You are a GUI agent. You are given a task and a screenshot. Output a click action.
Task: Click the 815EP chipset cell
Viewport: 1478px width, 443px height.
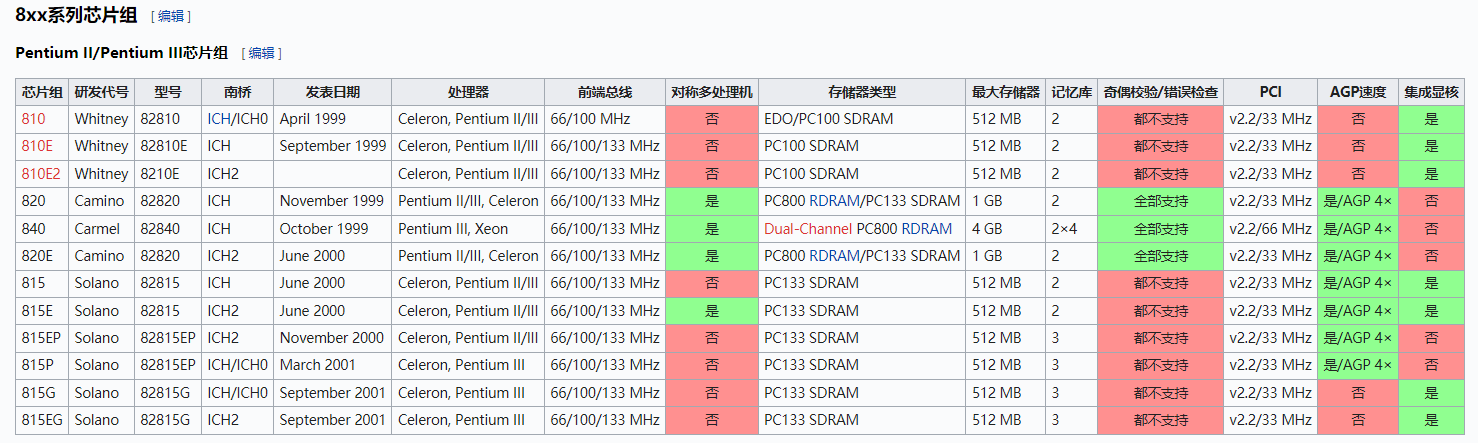(42, 338)
